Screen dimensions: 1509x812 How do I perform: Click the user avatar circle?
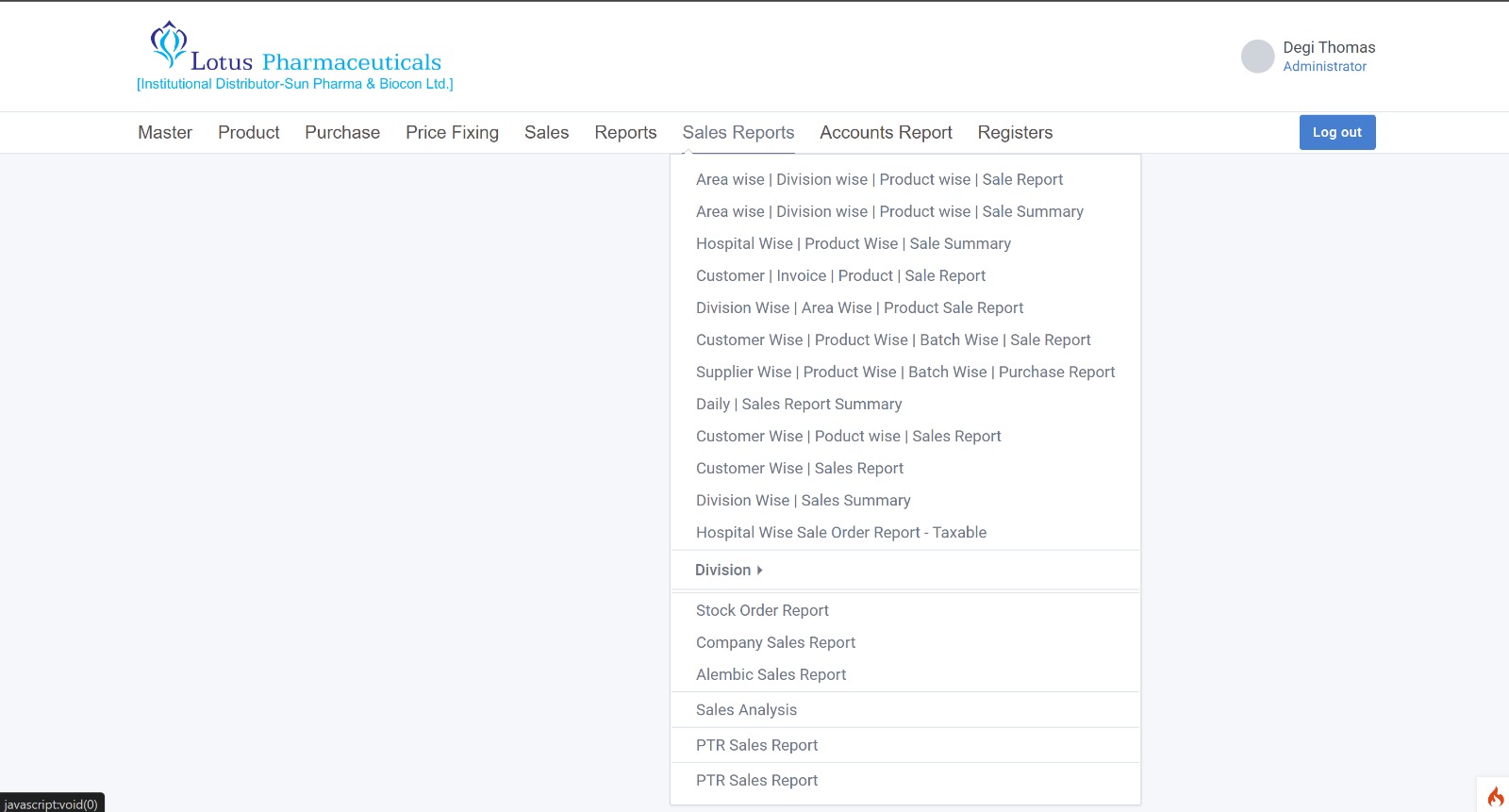click(x=1257, y=57)
